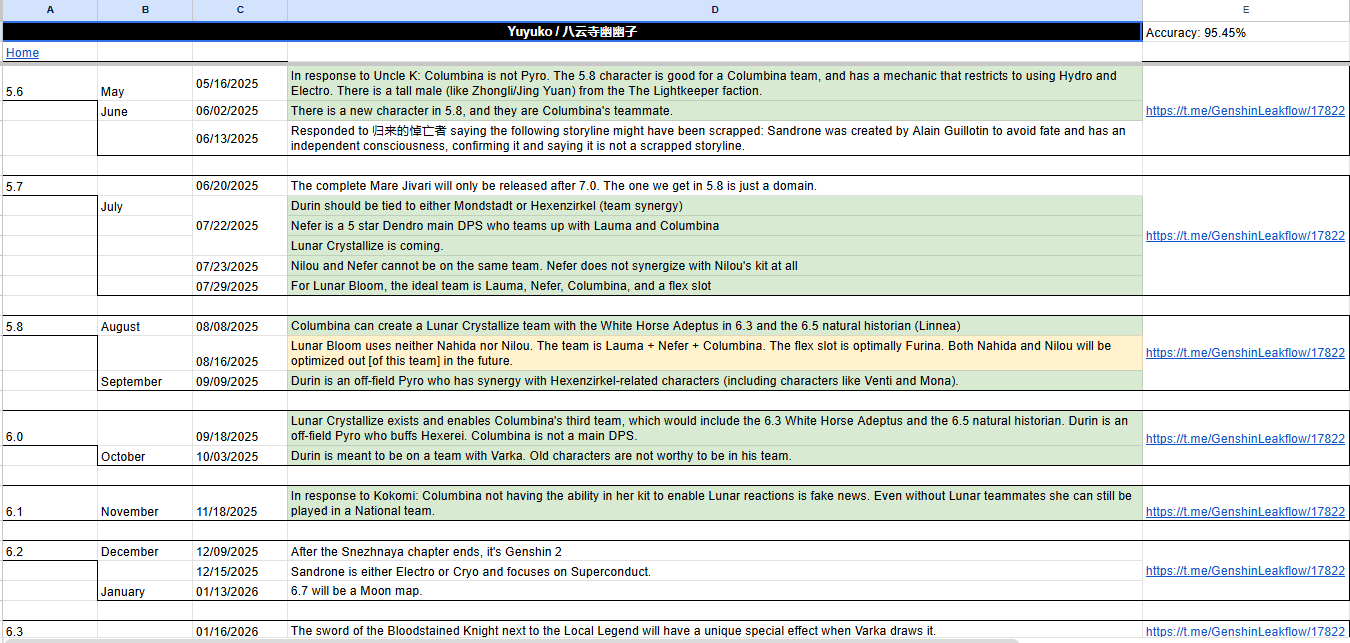Select the version cell '6.3'
The height and width of the screenshot is (643, 1350).
50,631
